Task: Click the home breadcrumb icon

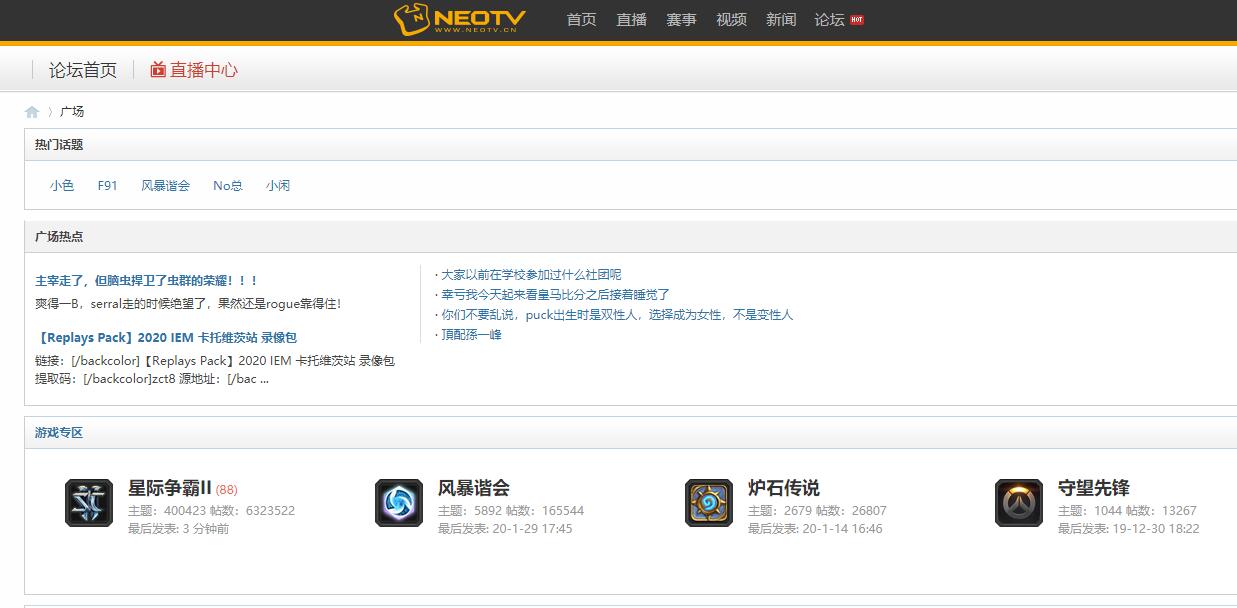Action: point(32,112)
